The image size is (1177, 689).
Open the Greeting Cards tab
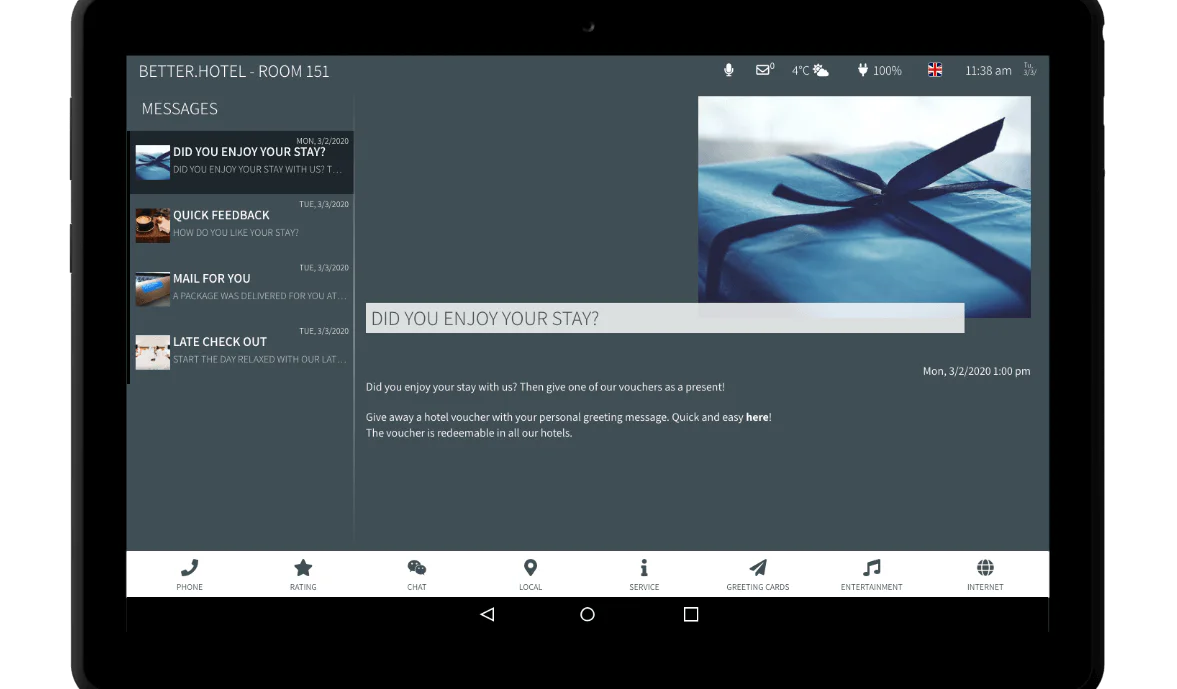[x=757, y=574]
